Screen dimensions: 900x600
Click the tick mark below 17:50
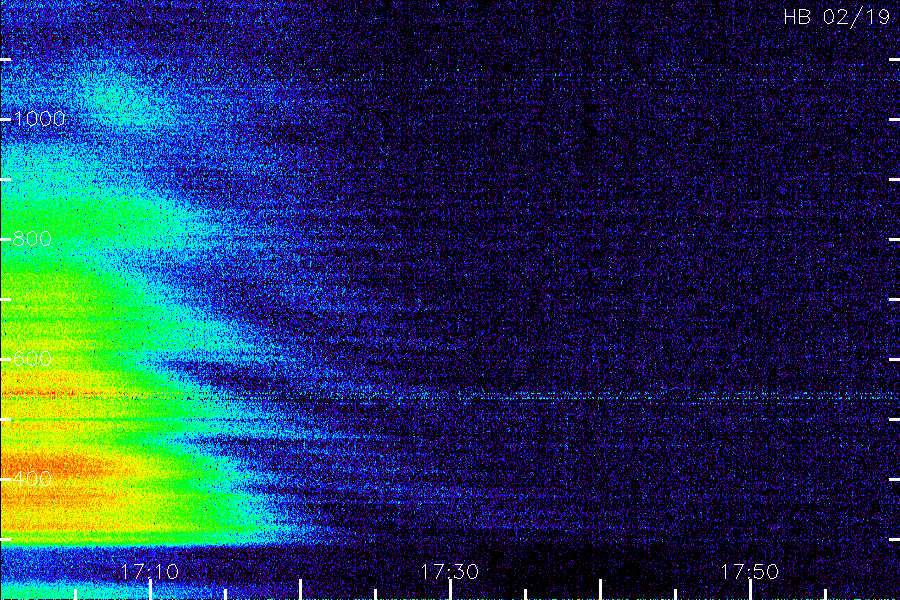click(x=750, y=590)
